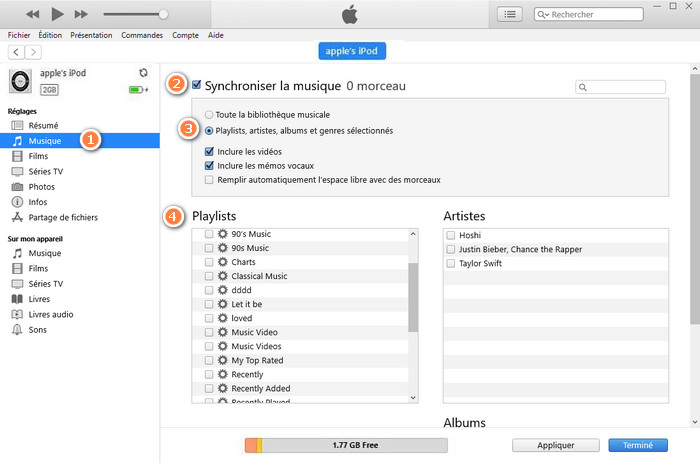The width and height of the screenshot is (700, 463).
Task: Select Photos in the Réglages sidebar
Action: point(42,187)
